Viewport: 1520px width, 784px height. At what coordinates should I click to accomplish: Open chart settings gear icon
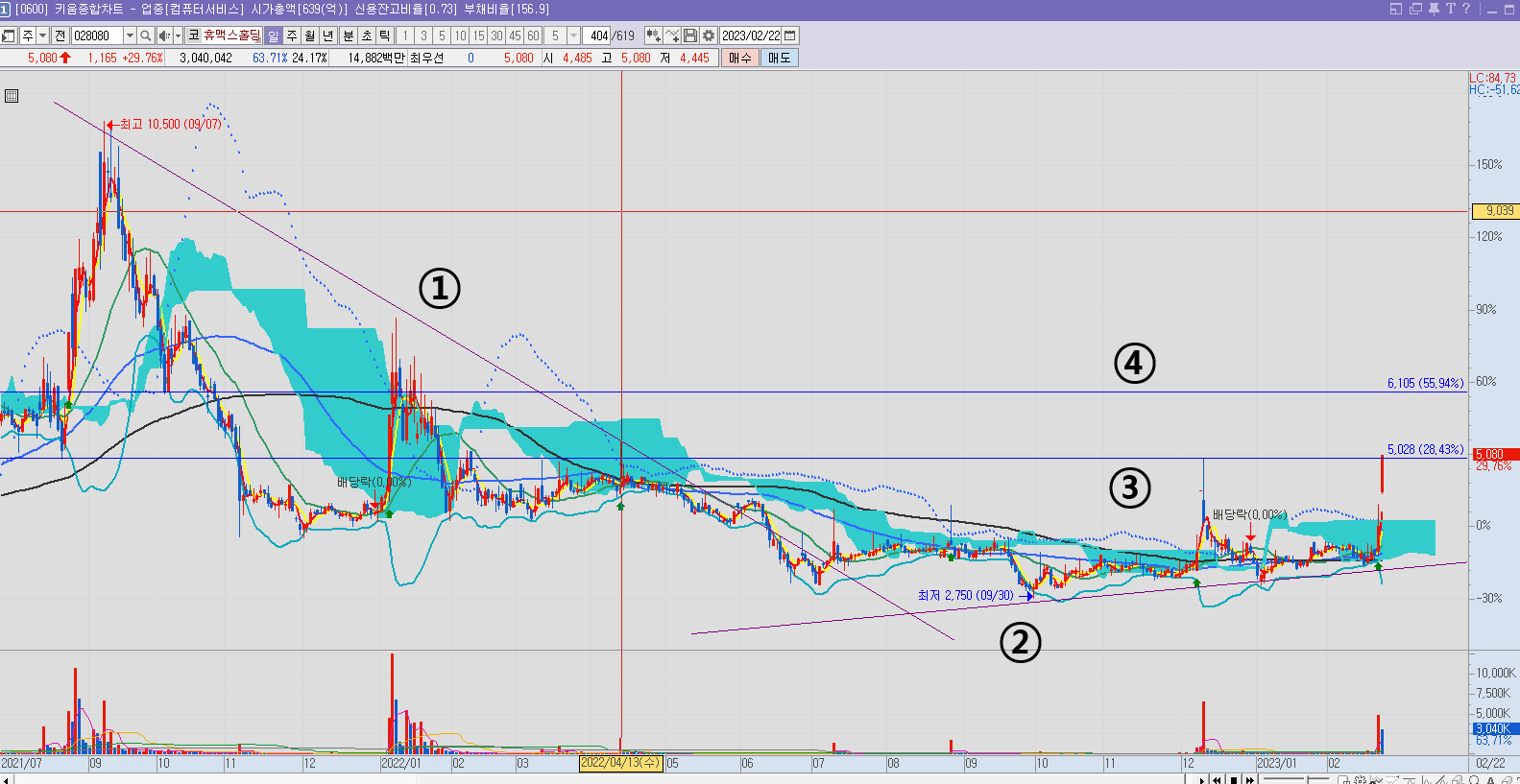click(709, 36)
